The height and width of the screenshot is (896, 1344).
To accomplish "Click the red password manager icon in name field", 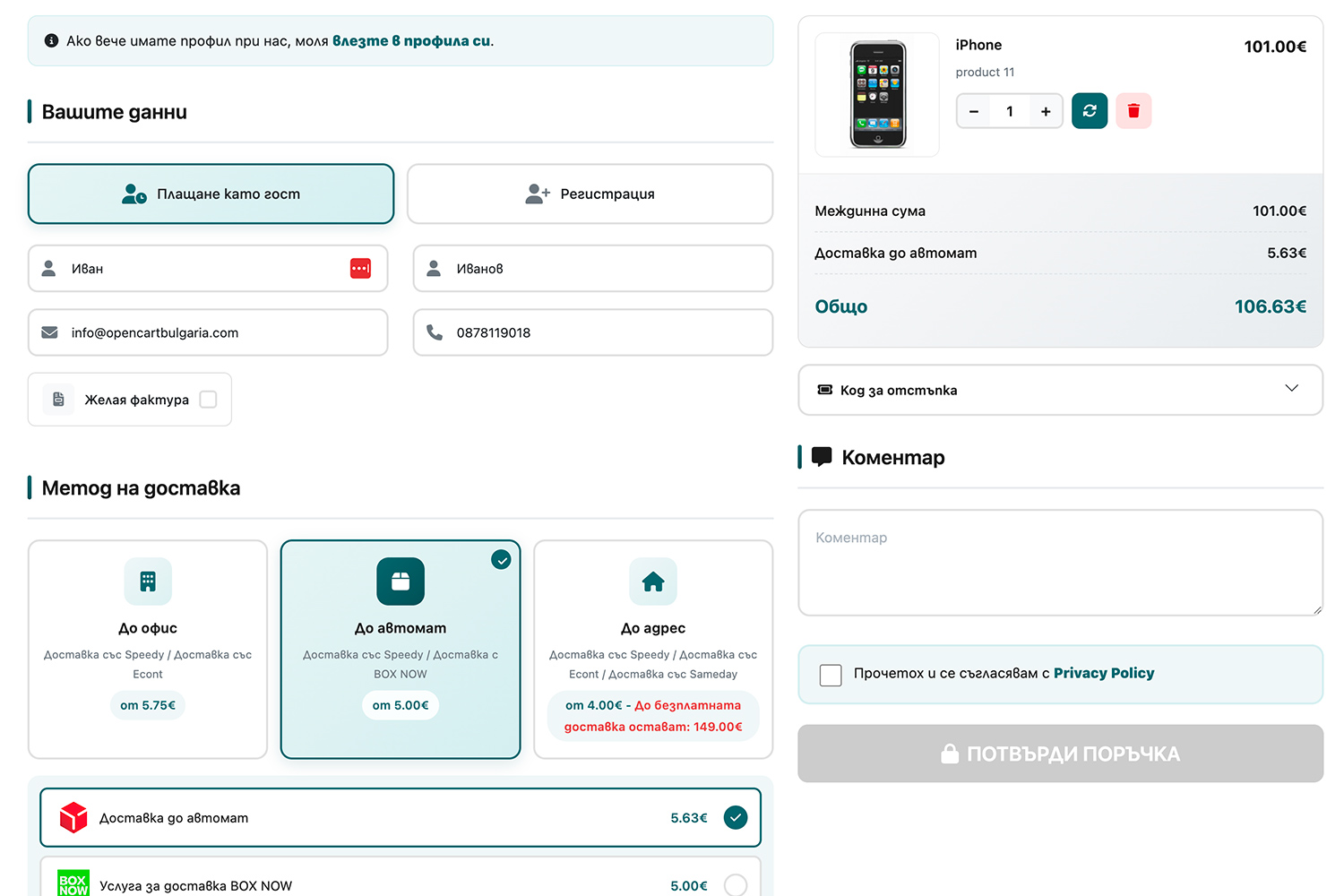I will (x=360, y=269).
